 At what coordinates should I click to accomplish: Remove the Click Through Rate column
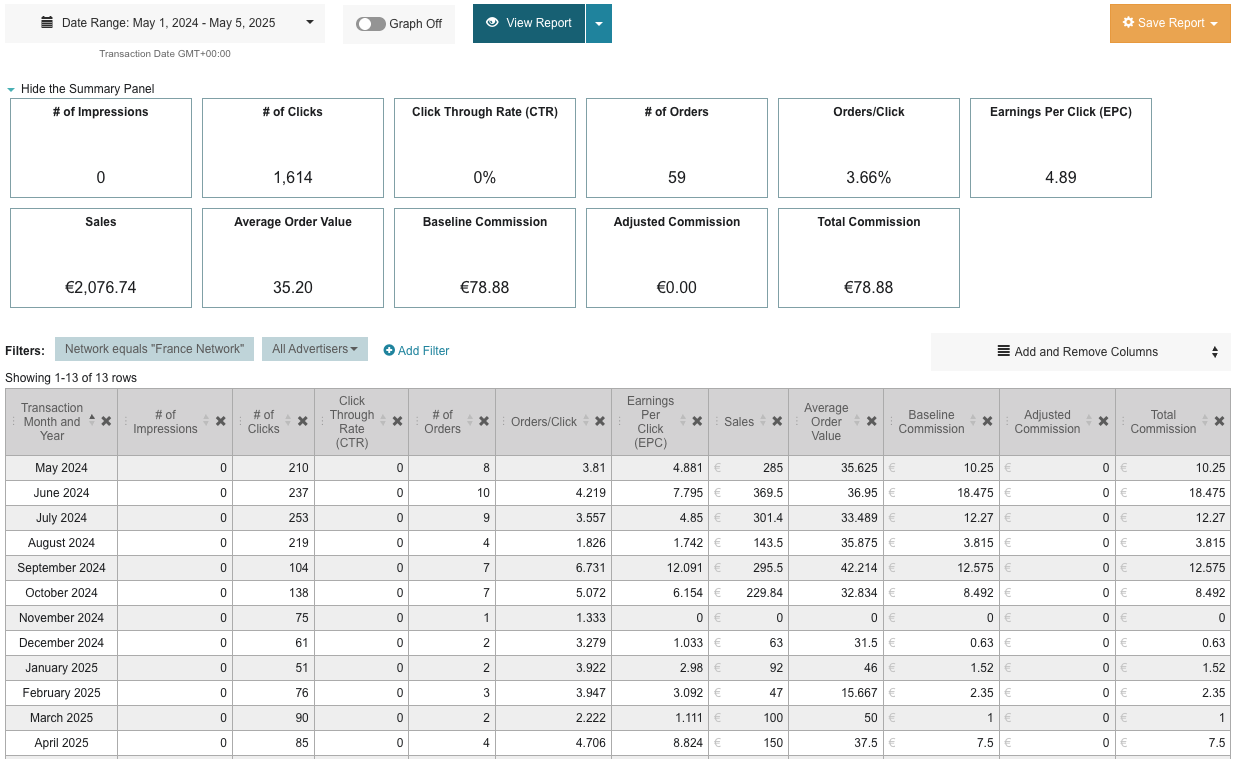(x=397, y=421)
